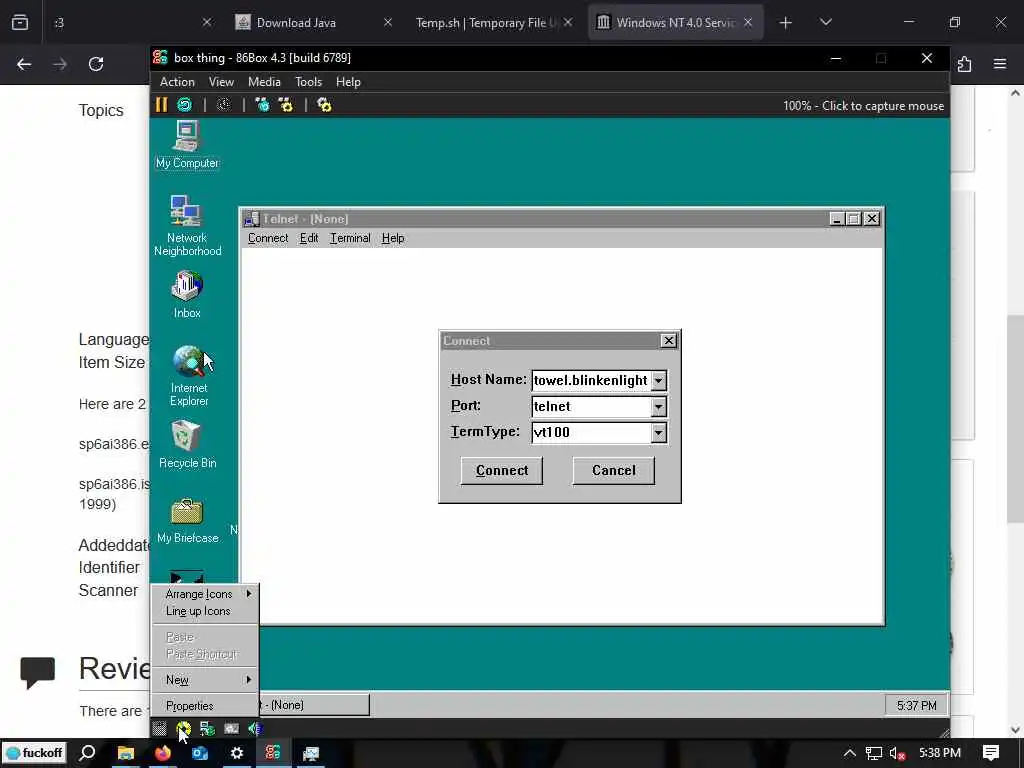Open Settings gear in Windows taskbar
This screenshot has height=768, width=1024.
(236, 753)
